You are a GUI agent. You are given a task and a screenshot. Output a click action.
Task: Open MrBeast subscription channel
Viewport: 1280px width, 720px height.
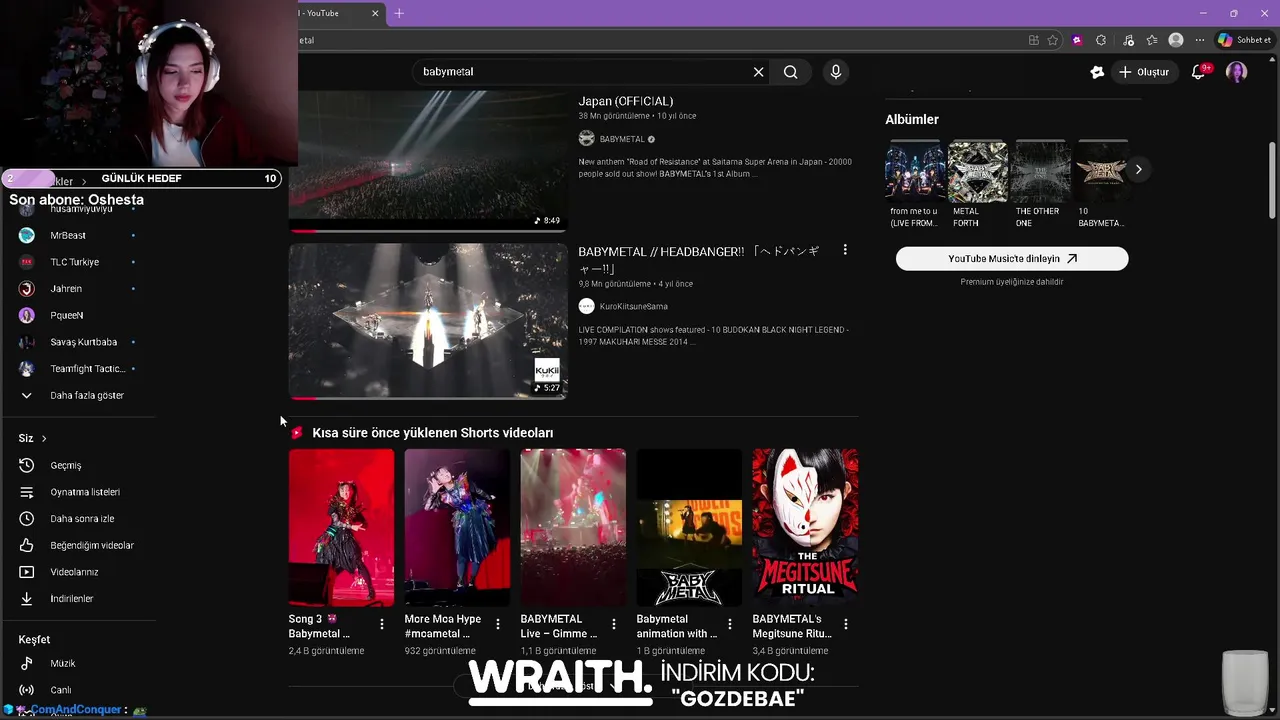click(78, 235)
